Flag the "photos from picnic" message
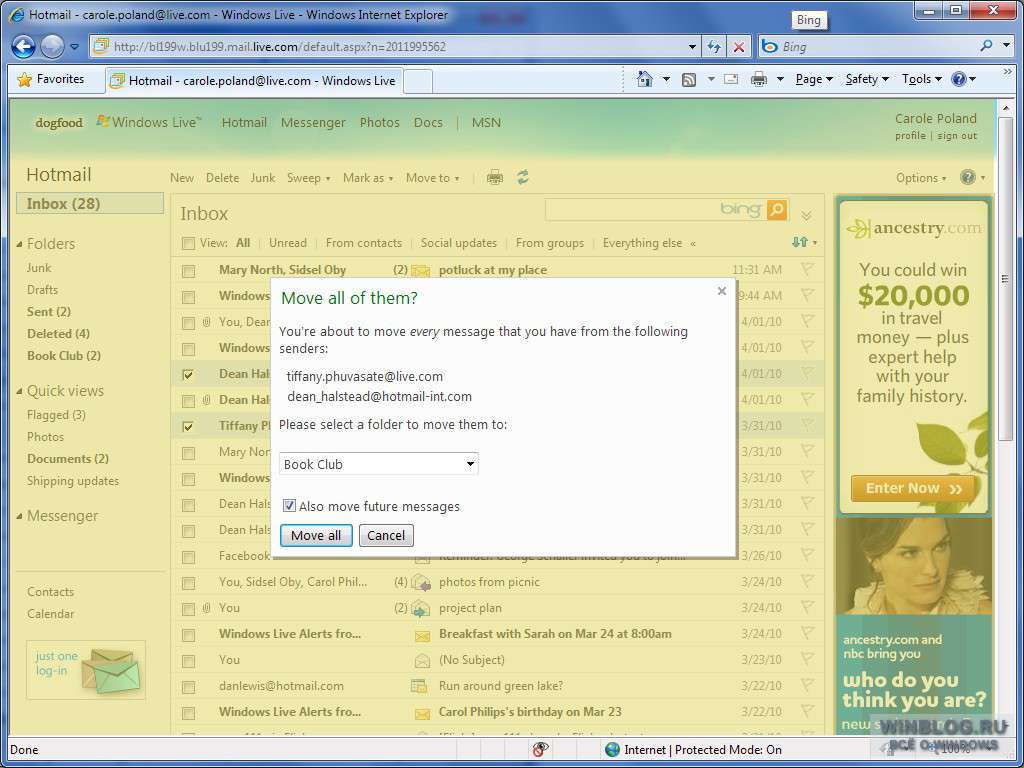Image resolution: width=1024 pixels, height=768 pixels. [808, 581]
